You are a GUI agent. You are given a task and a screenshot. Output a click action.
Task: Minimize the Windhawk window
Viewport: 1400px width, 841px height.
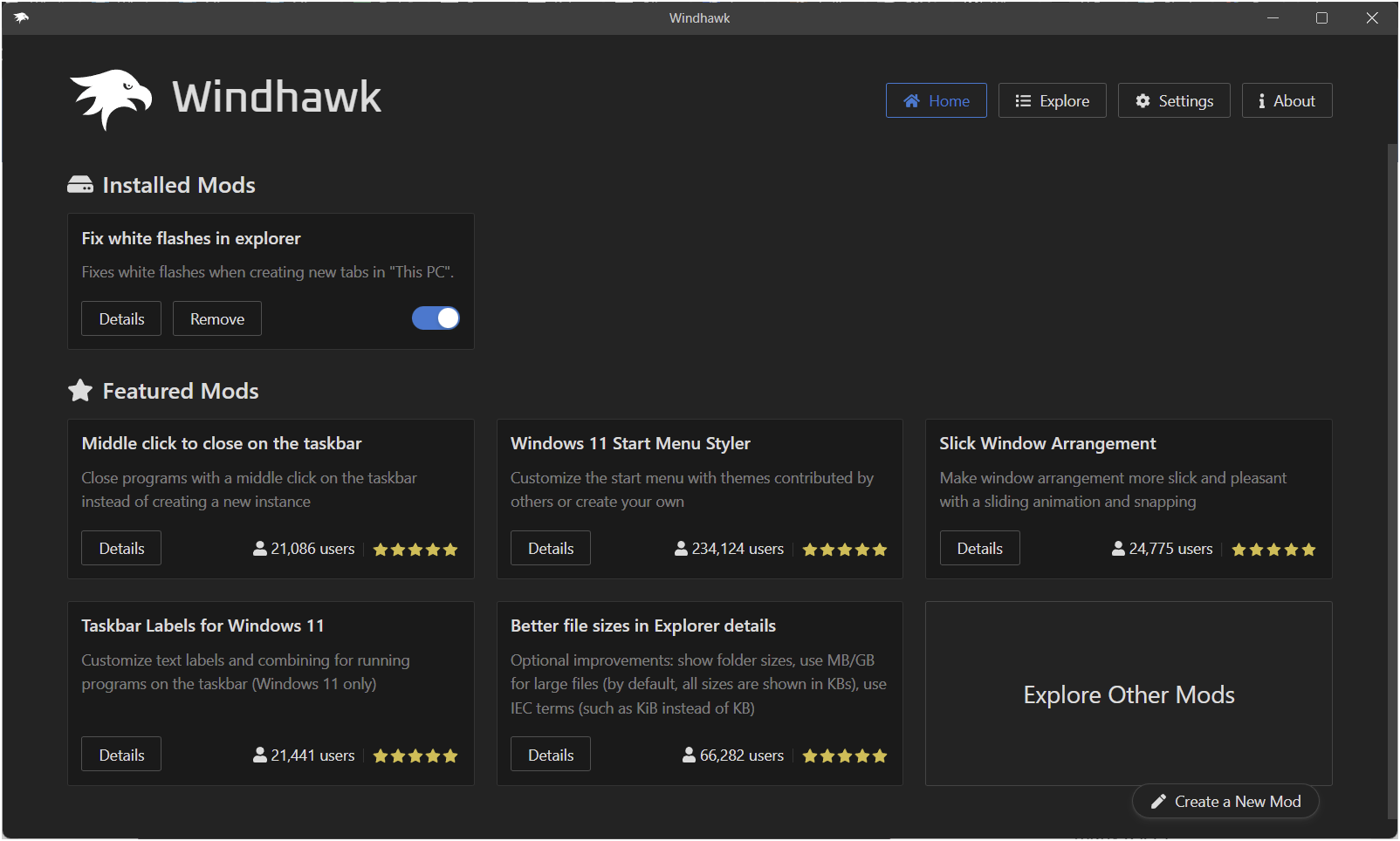tap(1273, 17)
